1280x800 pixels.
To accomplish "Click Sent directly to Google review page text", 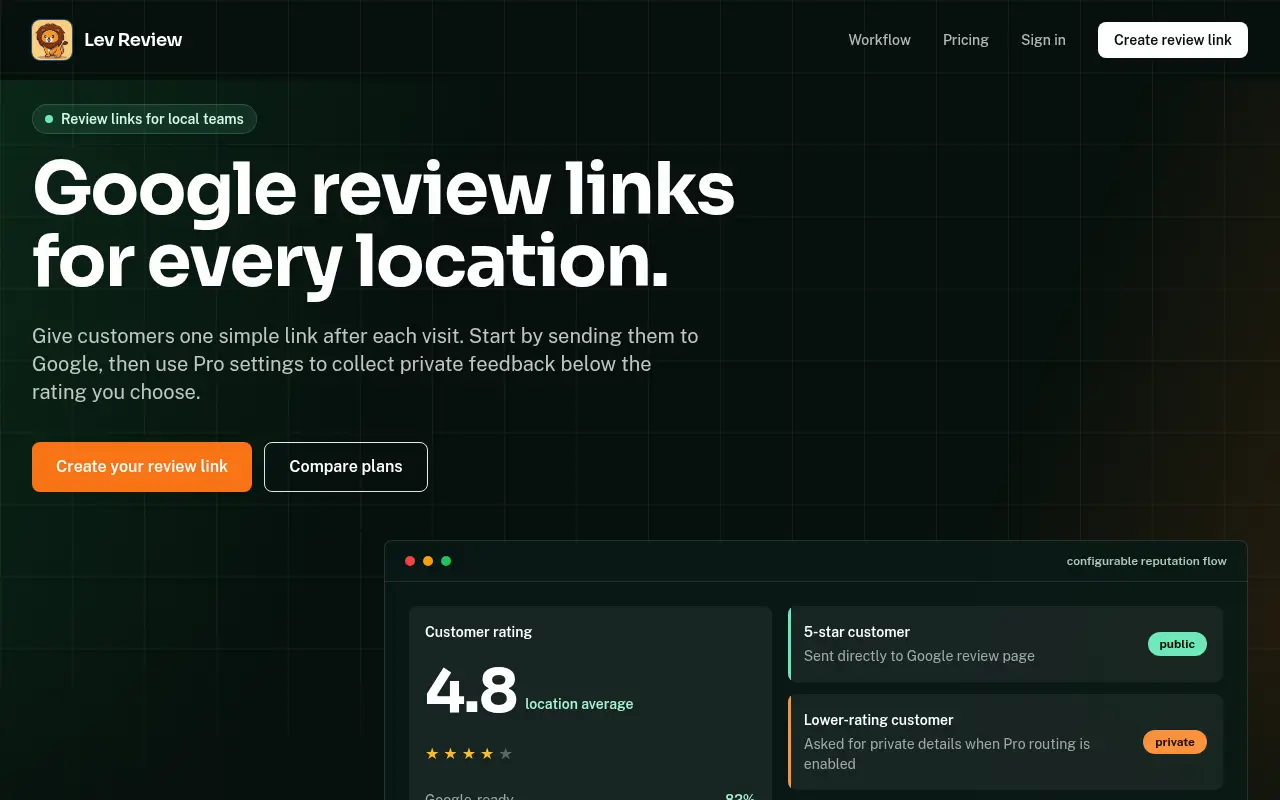I will pyautogui.click(x=919, y=656).
